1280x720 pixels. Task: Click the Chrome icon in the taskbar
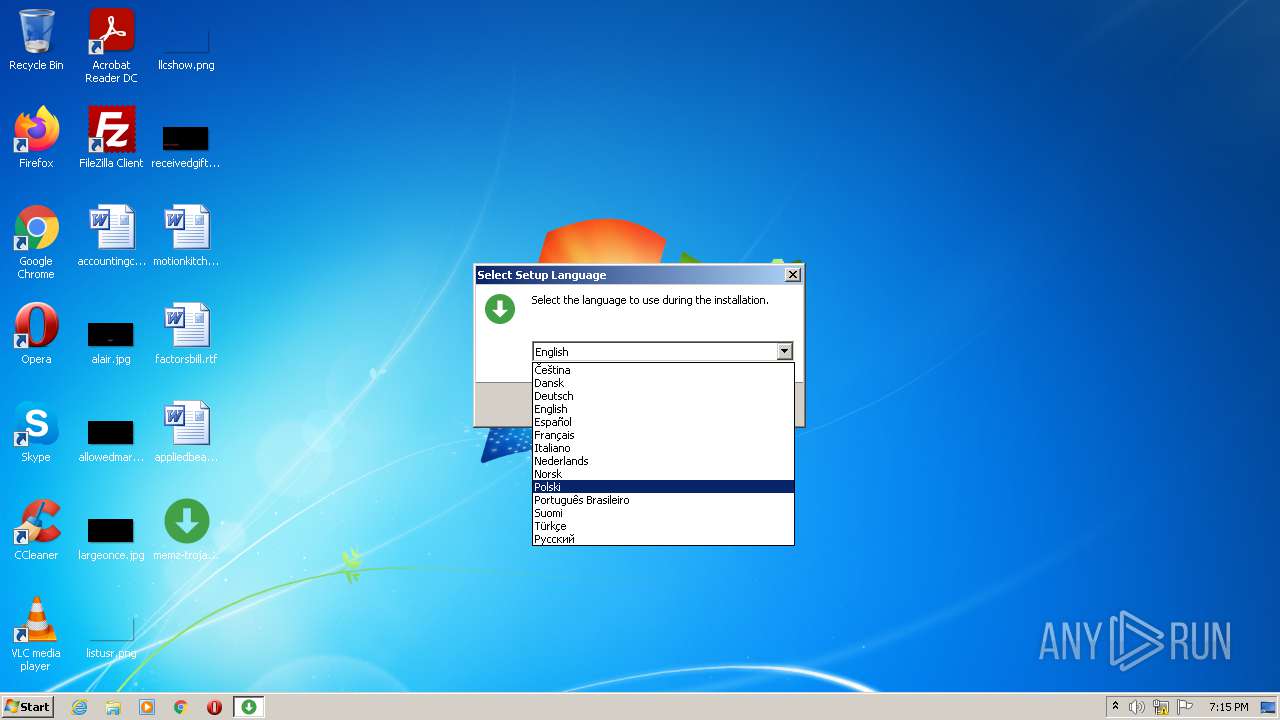tap(181, 707)
